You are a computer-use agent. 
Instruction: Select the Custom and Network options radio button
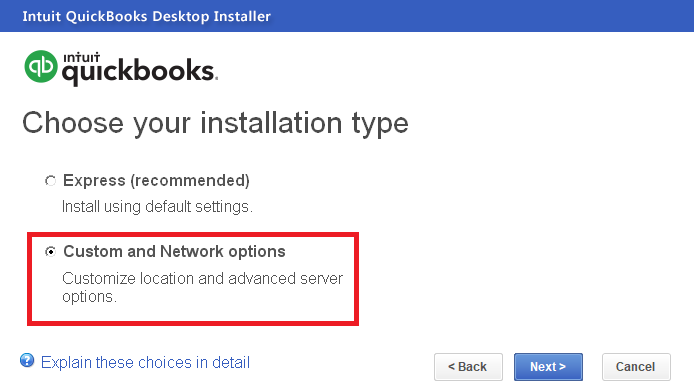click(x=50, y=252)
